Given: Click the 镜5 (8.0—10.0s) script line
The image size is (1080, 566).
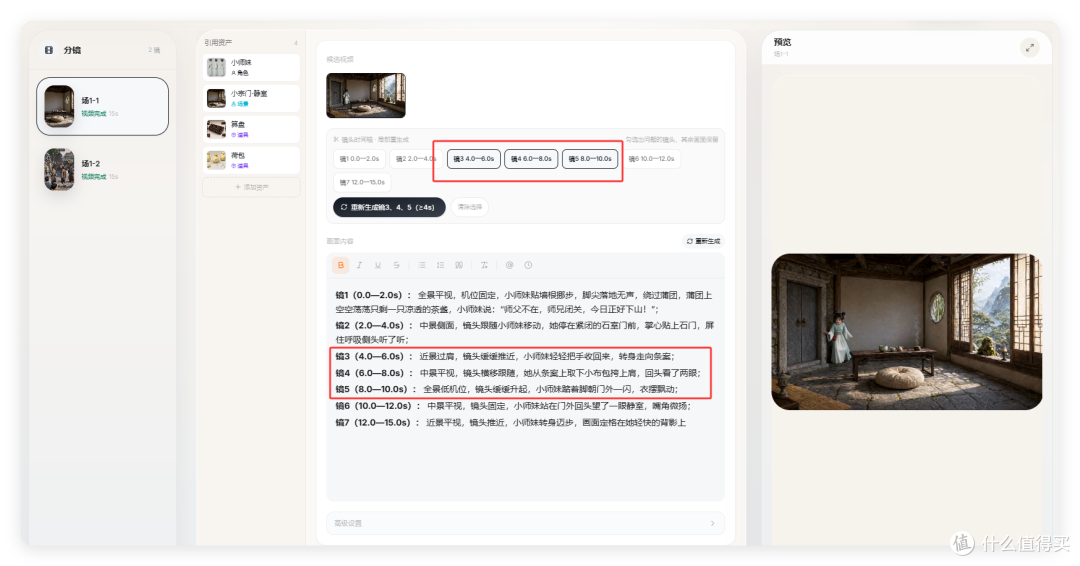Looking at the screenshot, I should (x=507, y=389).
